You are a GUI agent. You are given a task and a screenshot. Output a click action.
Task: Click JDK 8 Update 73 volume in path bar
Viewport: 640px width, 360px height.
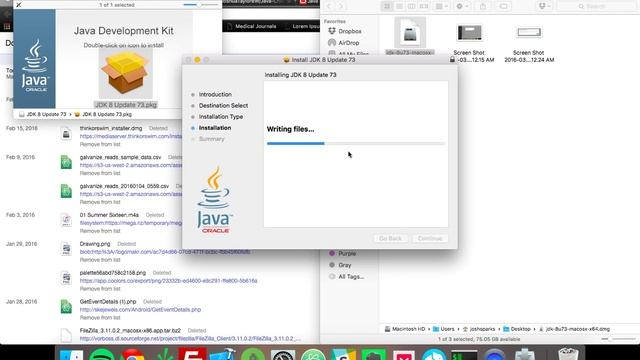point(42,114)
